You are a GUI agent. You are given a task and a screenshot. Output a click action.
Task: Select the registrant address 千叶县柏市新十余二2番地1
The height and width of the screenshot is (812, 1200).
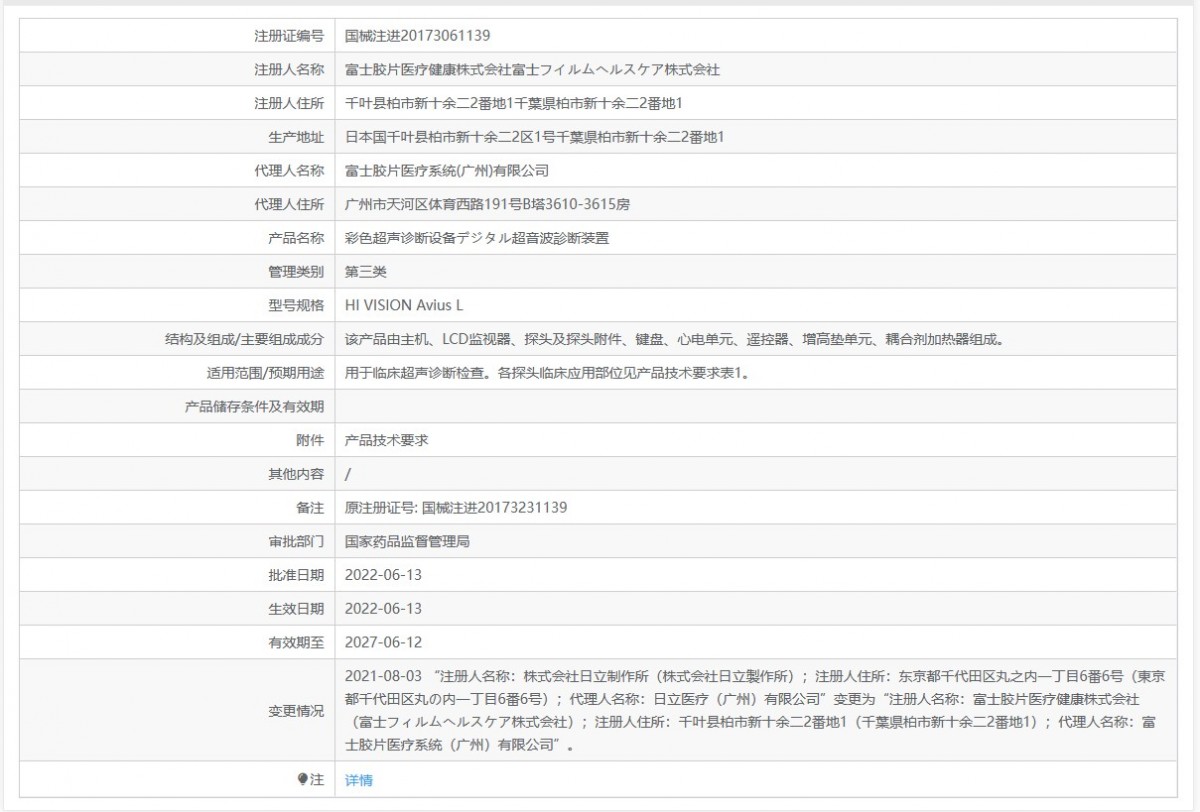429,103
